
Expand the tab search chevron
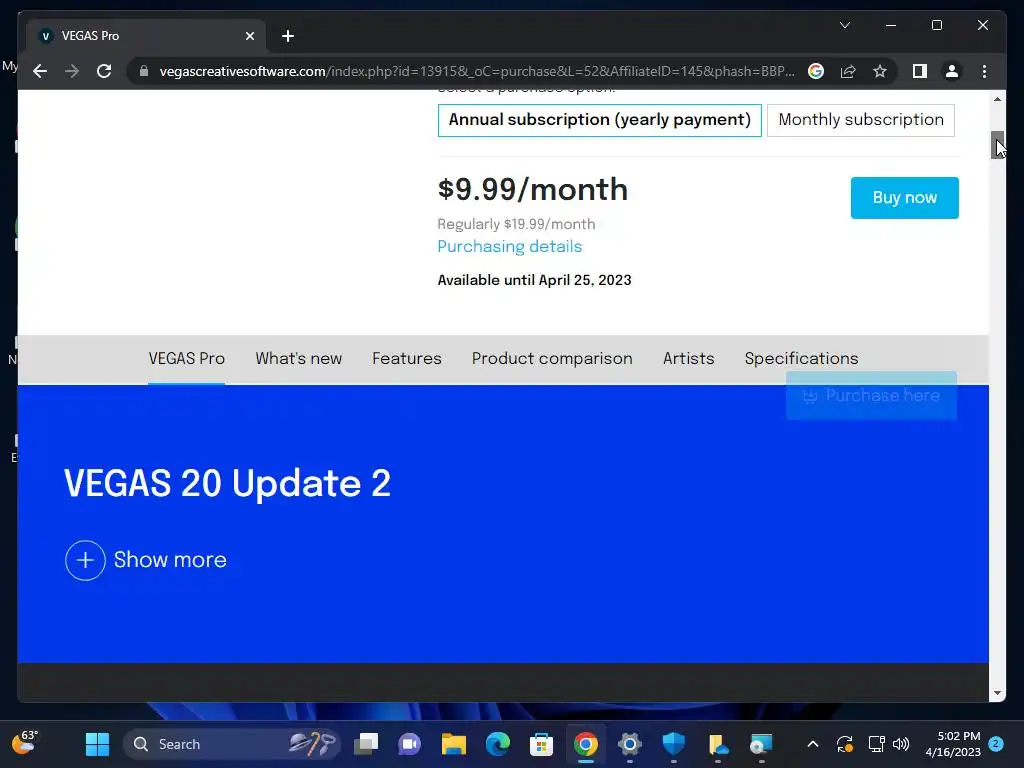(844, 25)
